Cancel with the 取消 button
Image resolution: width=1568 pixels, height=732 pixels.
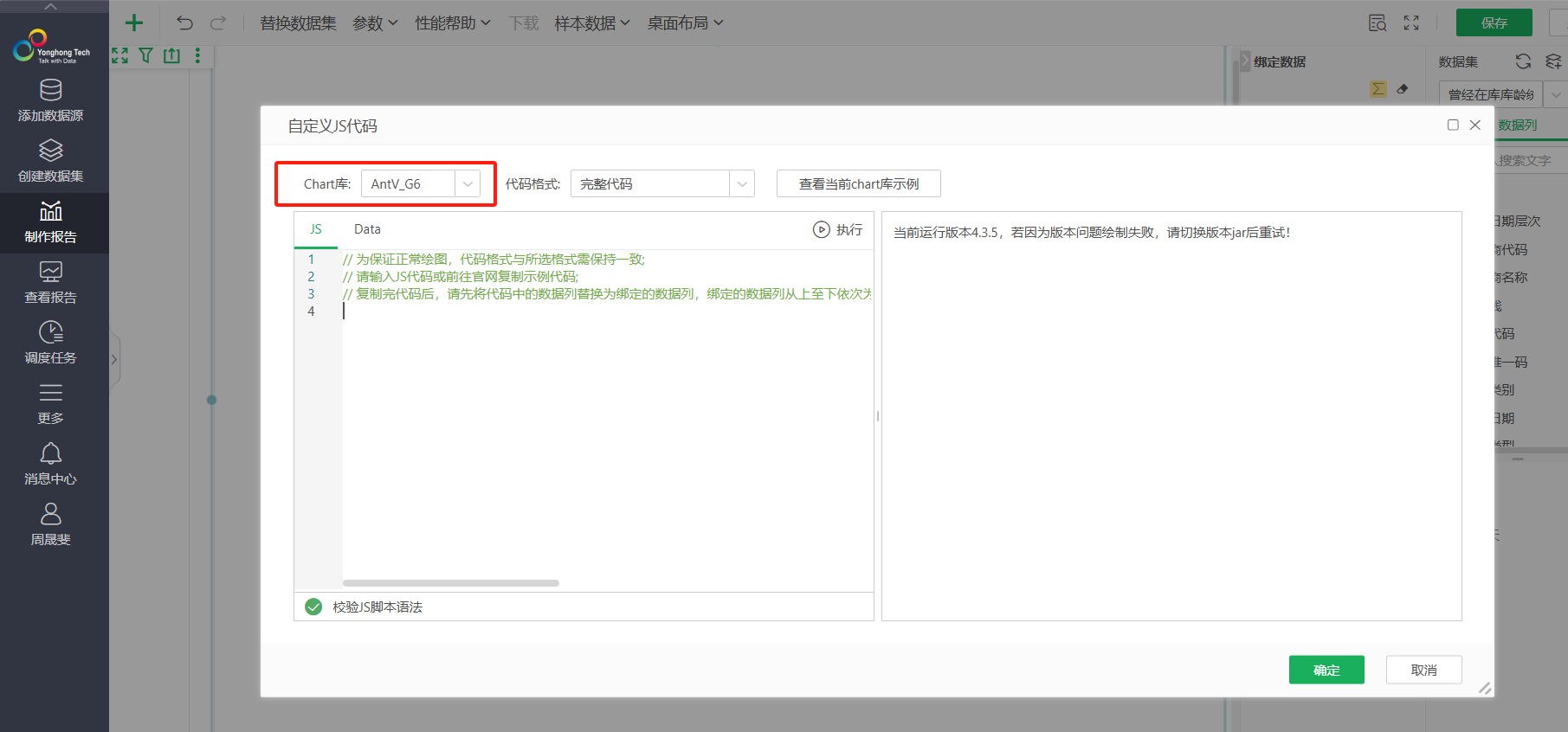click(1424, 670)
